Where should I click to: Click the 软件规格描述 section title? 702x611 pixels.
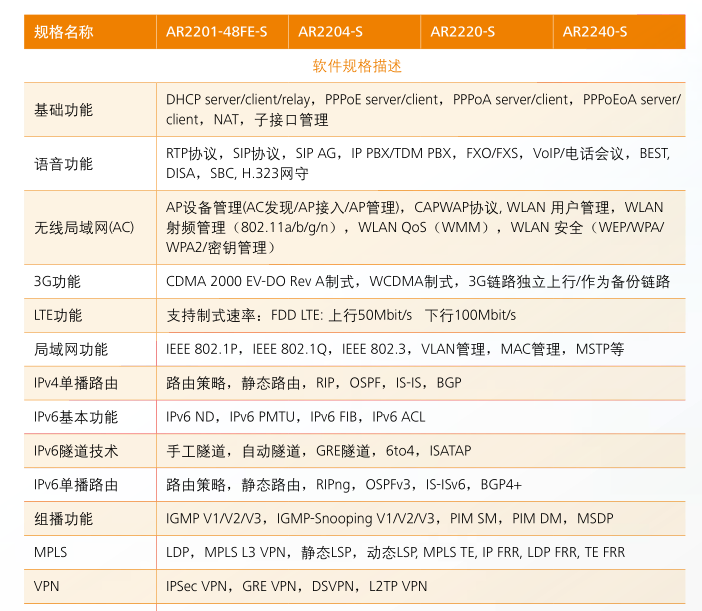(357, 66)
